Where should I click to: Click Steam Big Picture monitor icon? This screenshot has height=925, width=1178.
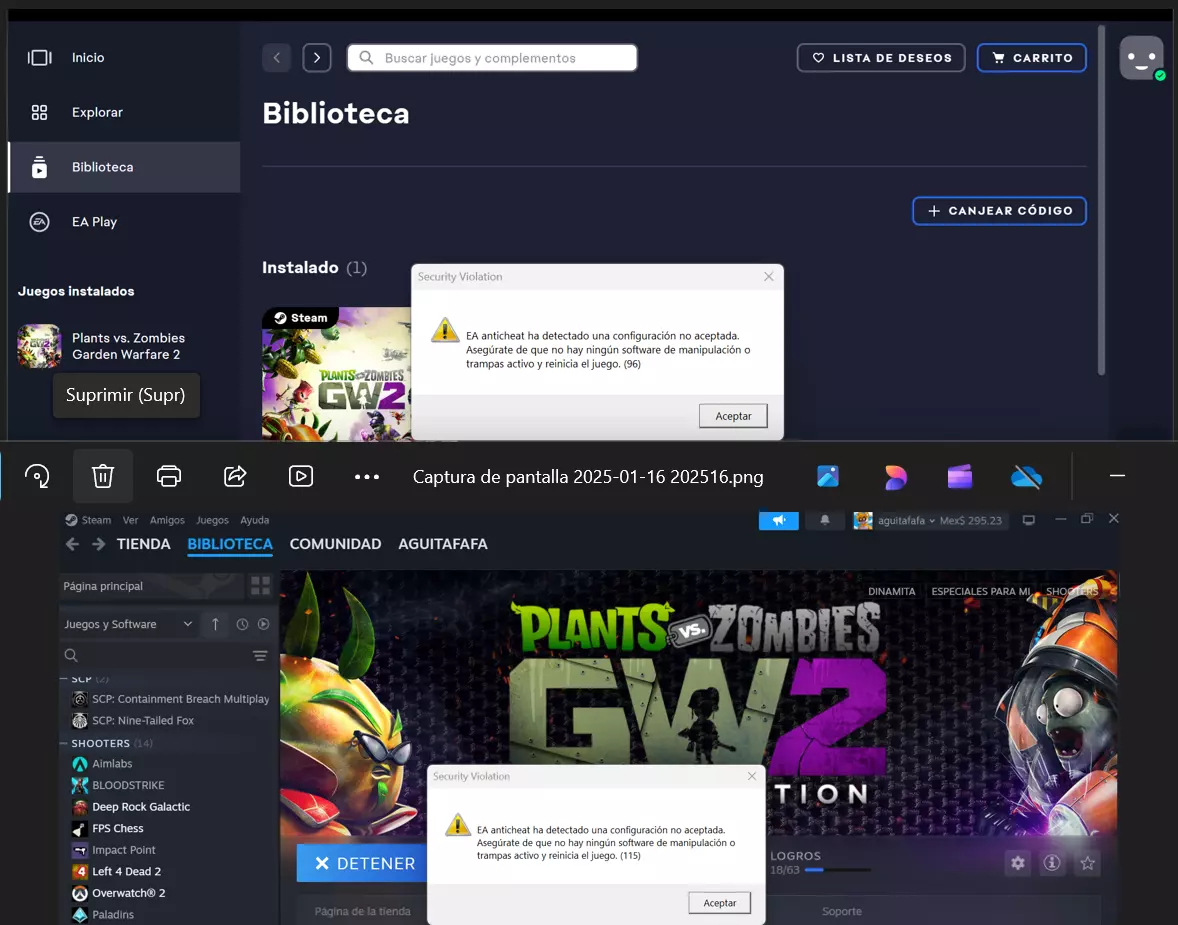1028,520
